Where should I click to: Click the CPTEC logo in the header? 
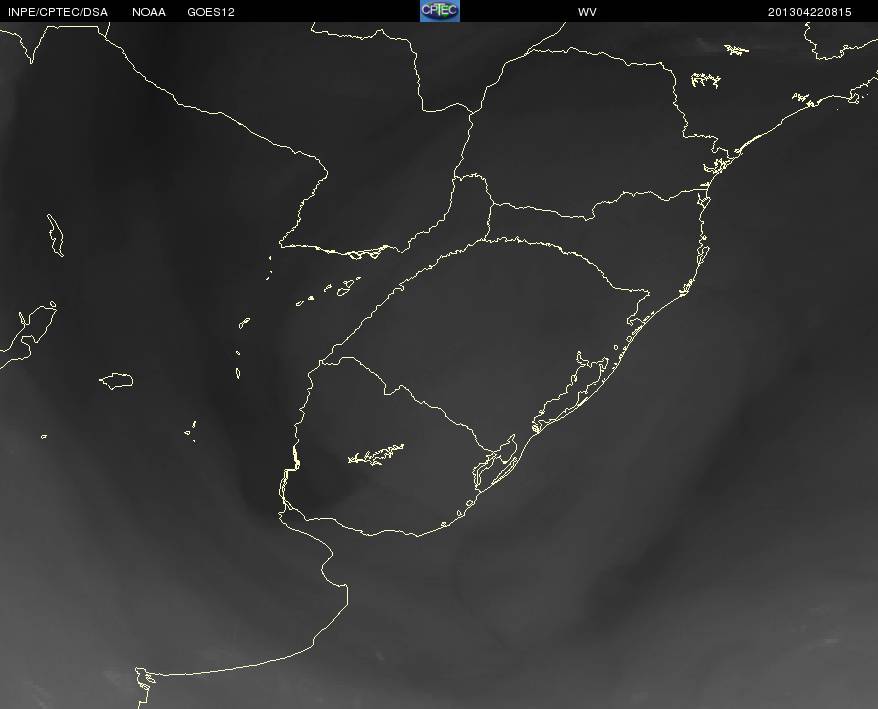440,11
